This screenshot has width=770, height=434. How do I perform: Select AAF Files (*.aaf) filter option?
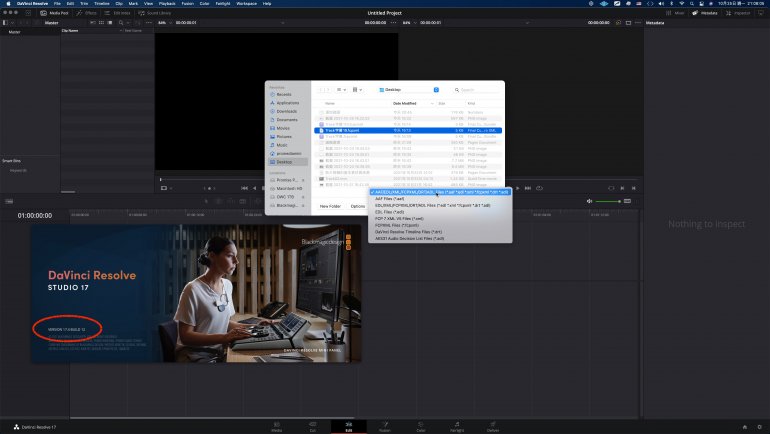tap(392, 198)
